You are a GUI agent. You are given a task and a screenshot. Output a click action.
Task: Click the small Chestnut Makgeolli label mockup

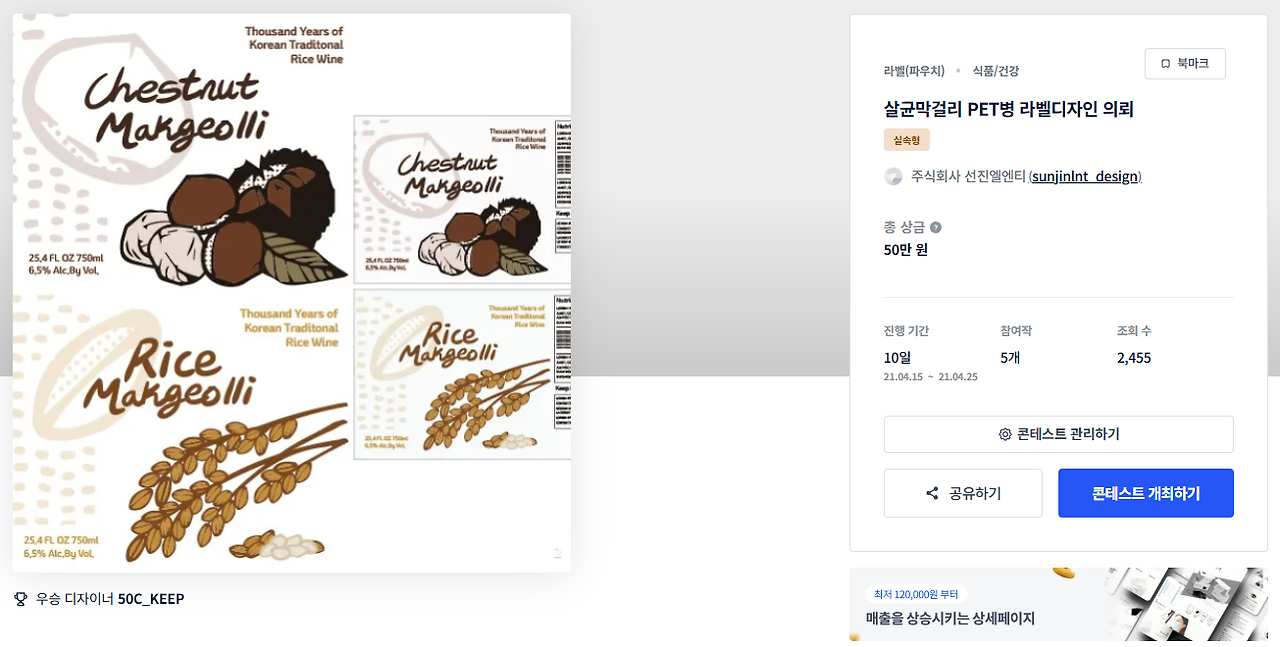click(462, 201)
